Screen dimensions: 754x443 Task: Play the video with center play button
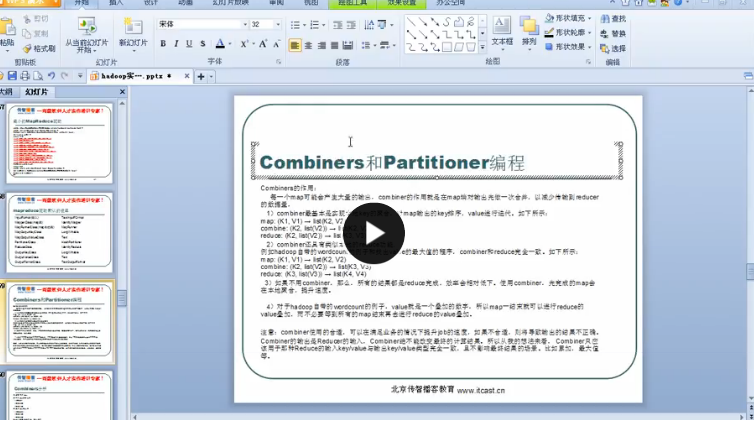374,233
